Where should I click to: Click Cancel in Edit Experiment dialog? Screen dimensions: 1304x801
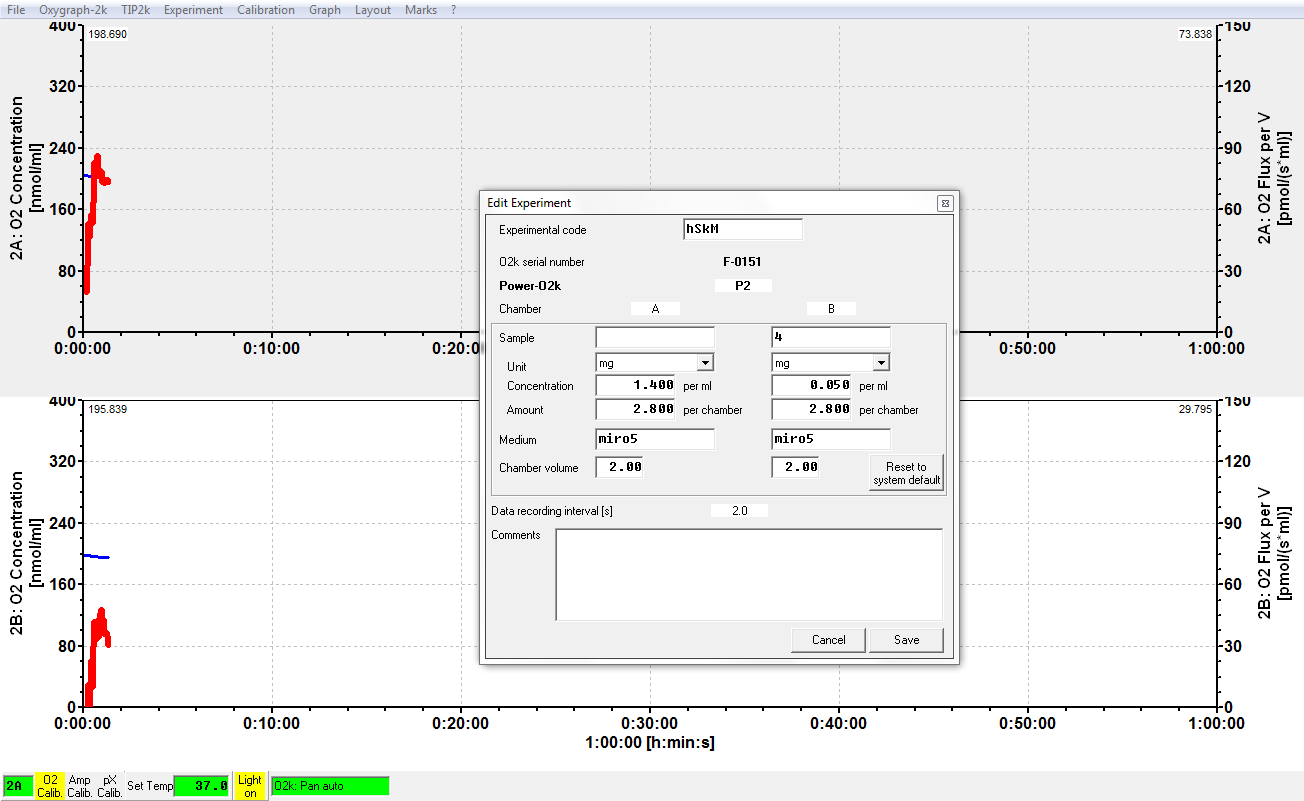tap(828, 640)
